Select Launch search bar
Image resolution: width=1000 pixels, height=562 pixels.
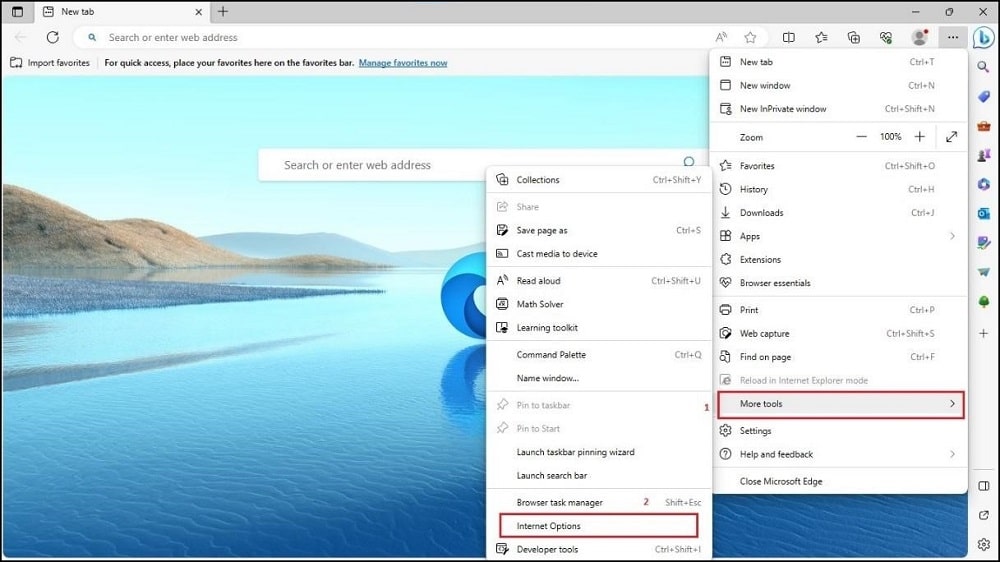click(599, 476)
